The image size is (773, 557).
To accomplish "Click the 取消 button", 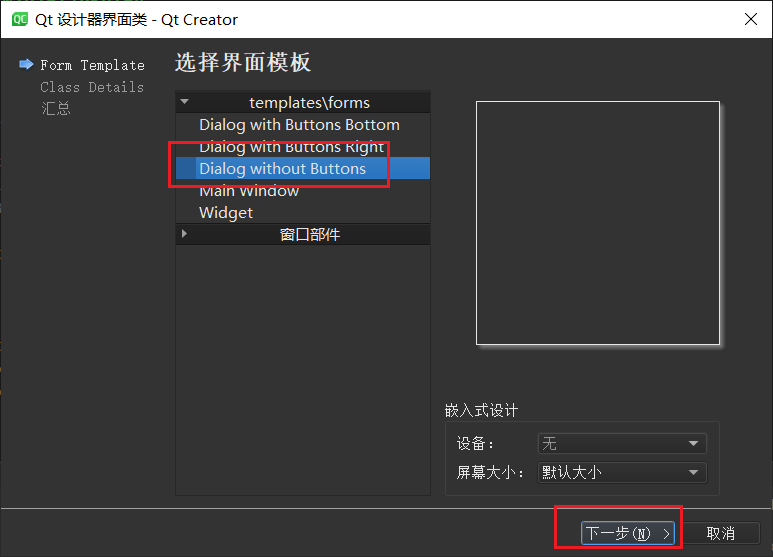I will (720, 533).
